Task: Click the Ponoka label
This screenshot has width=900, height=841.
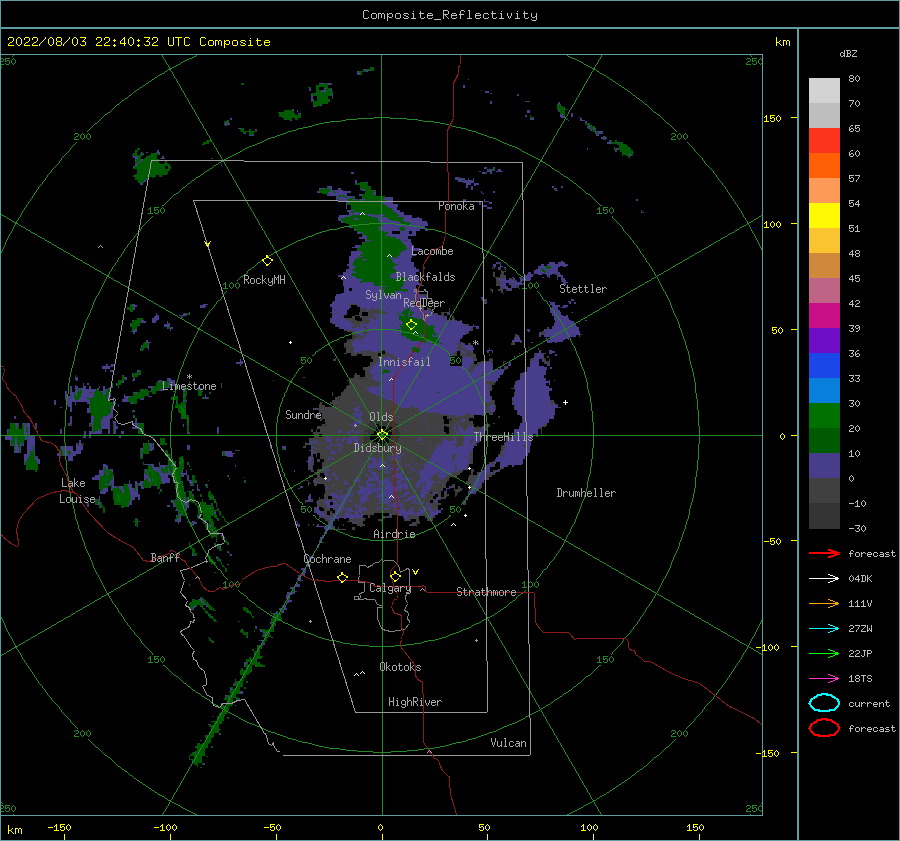Action: point(456,206)
